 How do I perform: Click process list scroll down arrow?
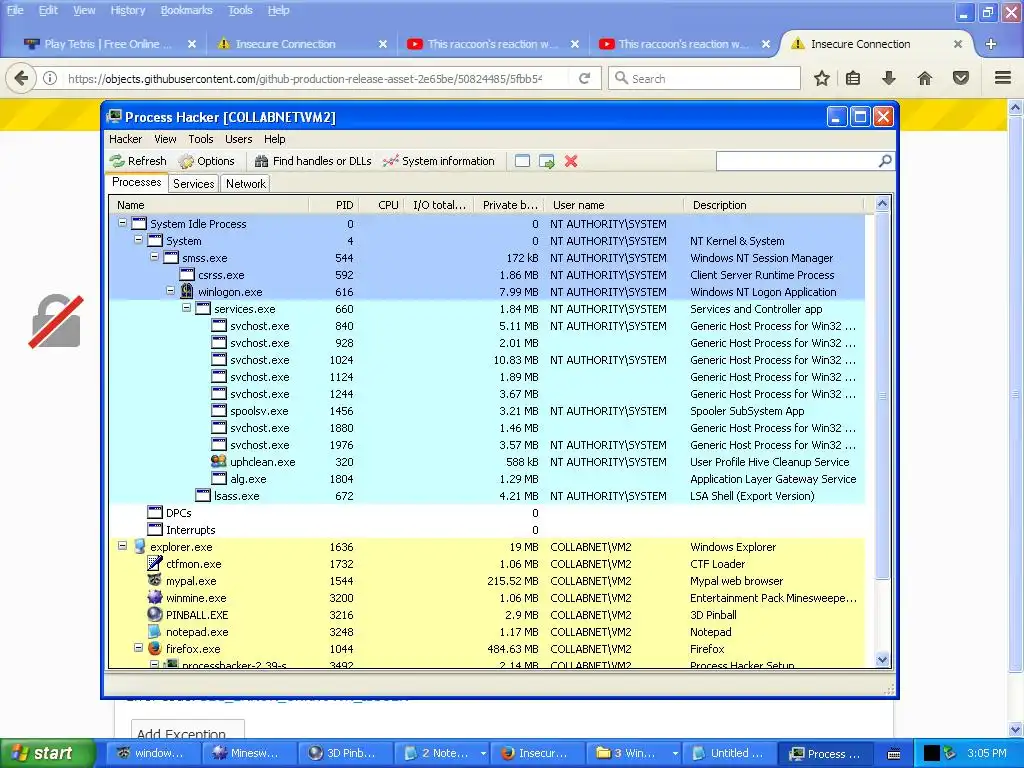[882, 660]
